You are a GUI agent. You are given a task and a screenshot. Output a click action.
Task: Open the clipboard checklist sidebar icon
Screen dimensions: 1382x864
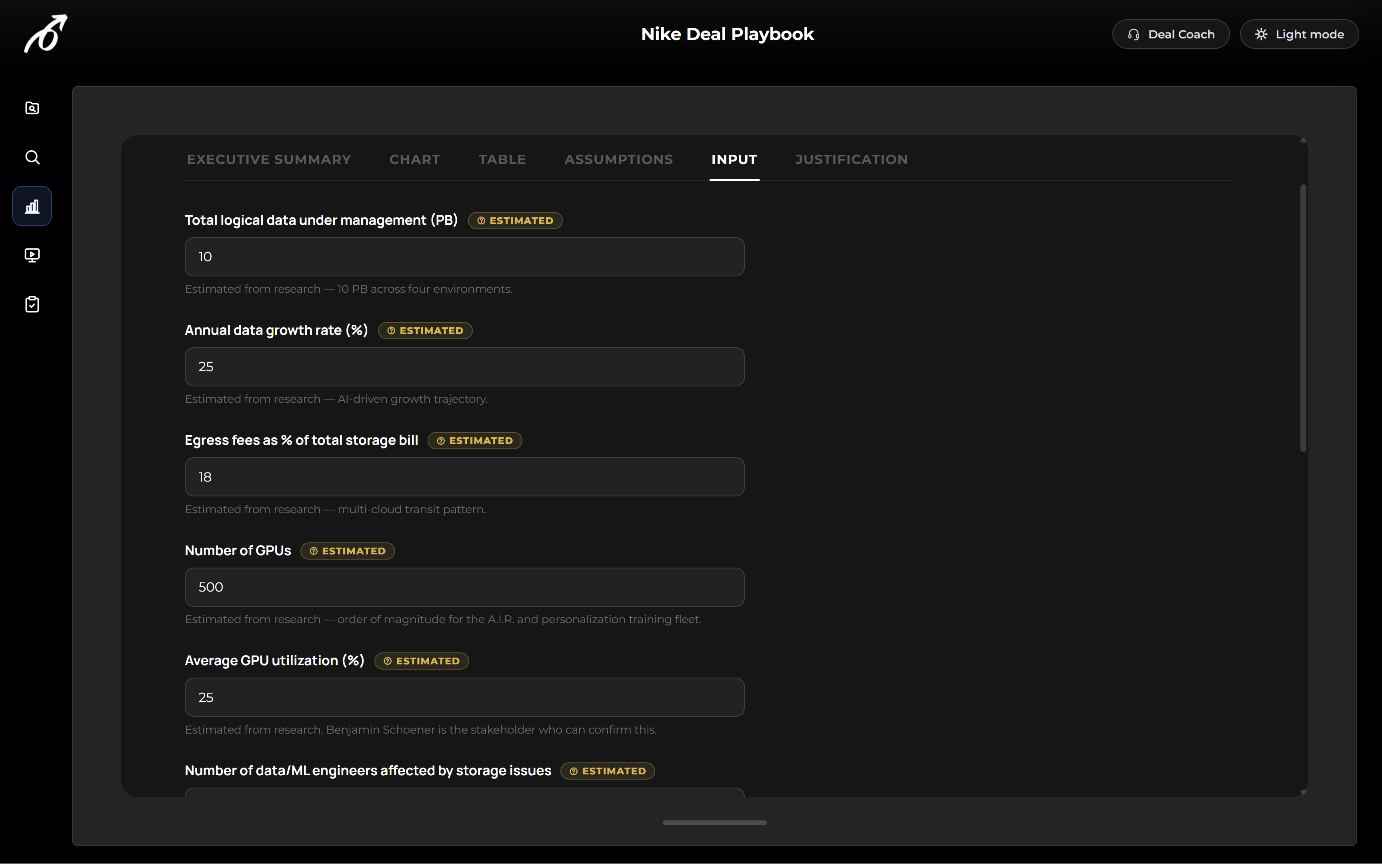[32, 304]
